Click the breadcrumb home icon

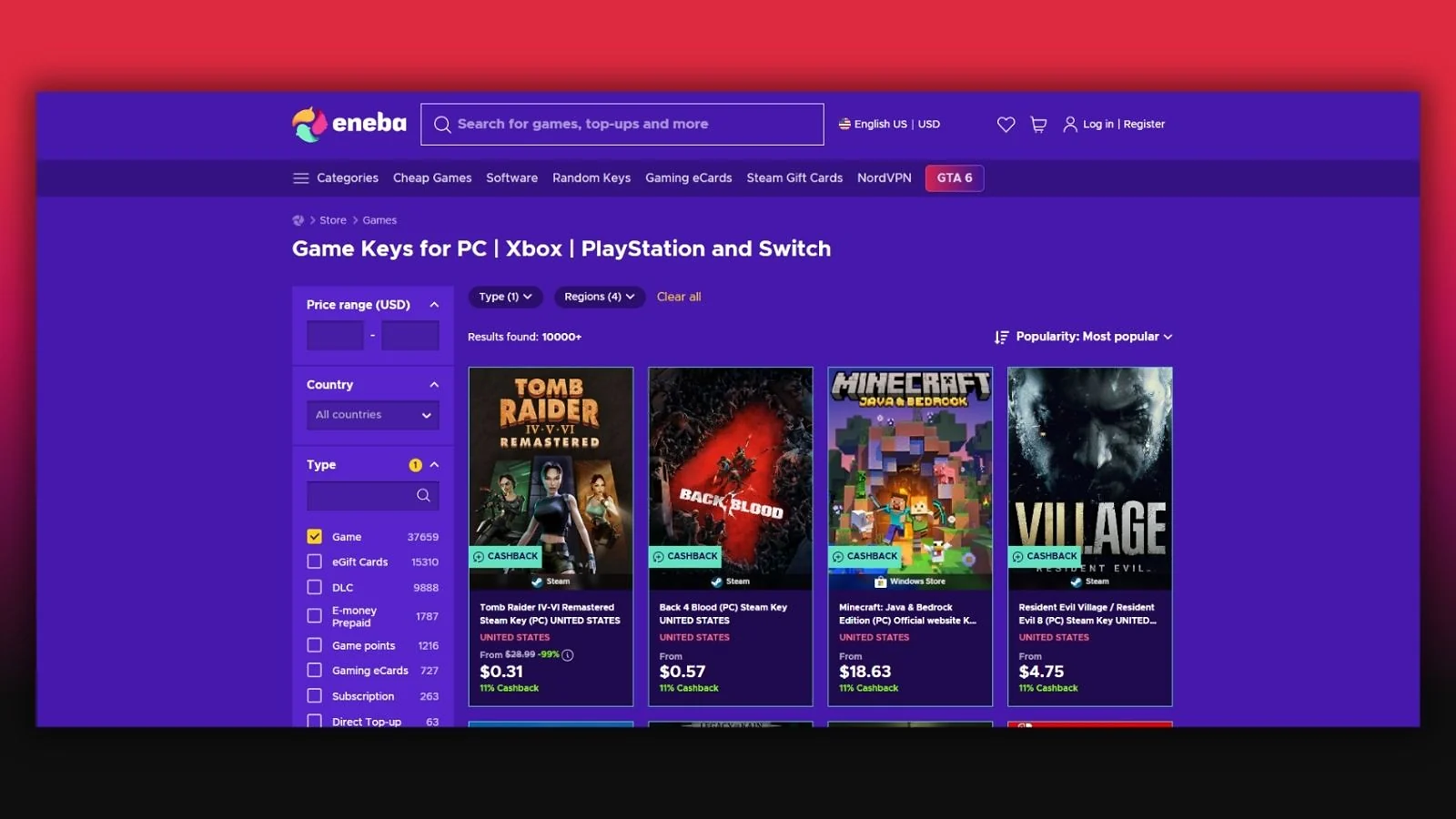coord(298,220)
